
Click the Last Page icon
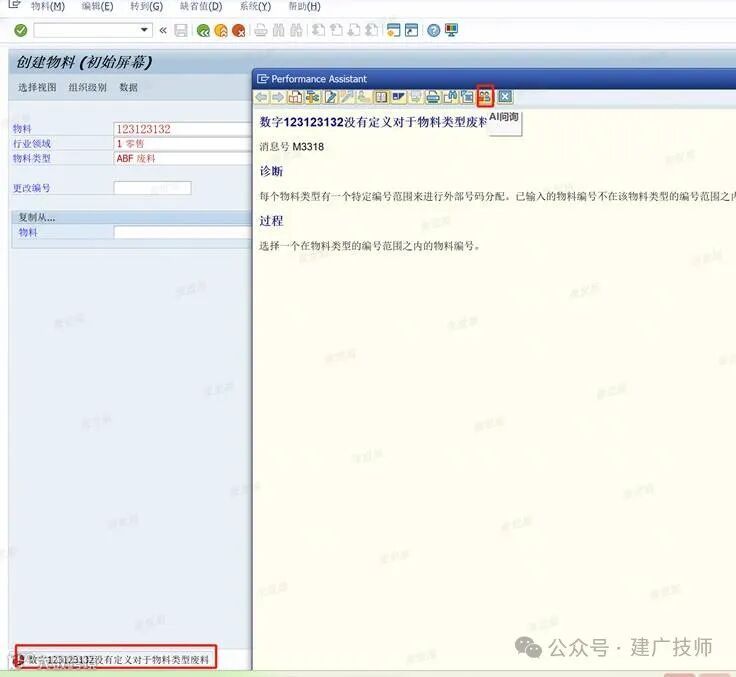371,31
